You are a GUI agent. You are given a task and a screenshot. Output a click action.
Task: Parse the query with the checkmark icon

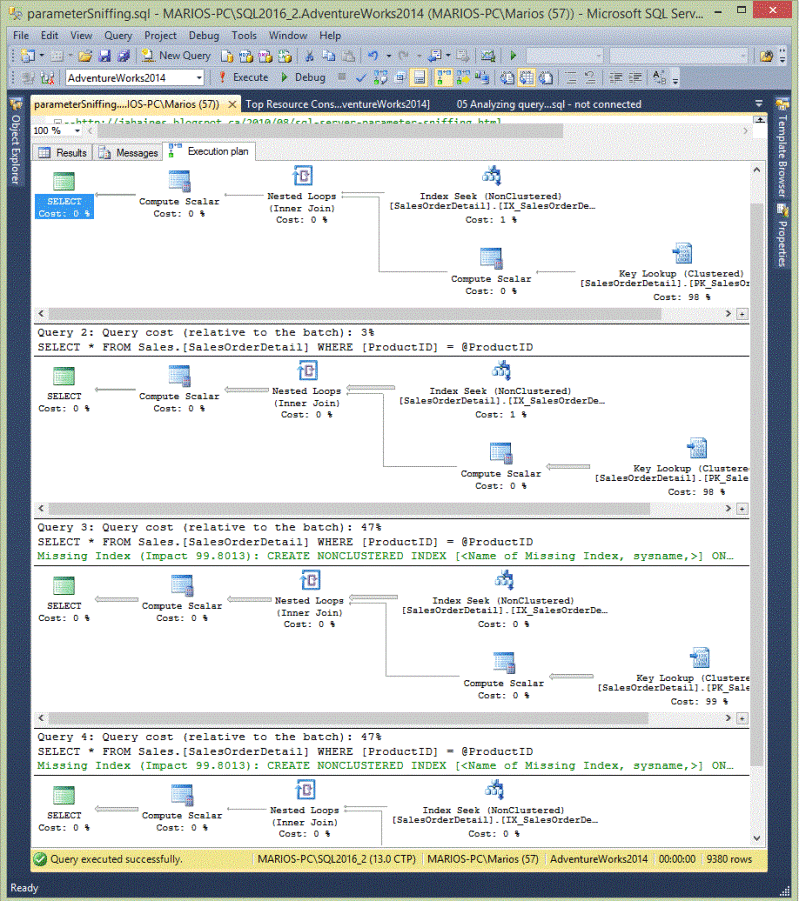coord(361,77)
